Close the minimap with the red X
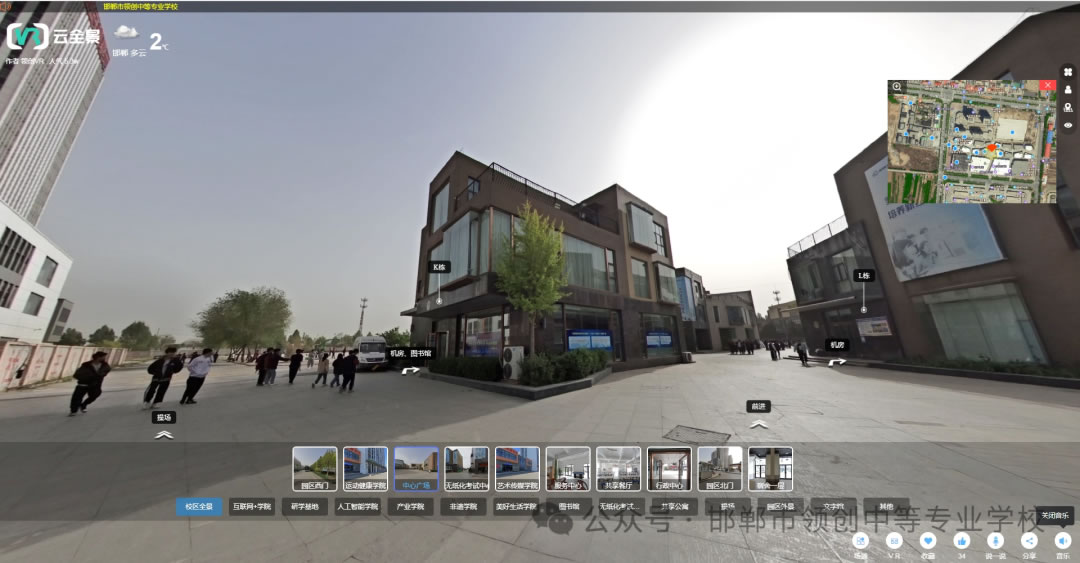 coord(1048,85)
